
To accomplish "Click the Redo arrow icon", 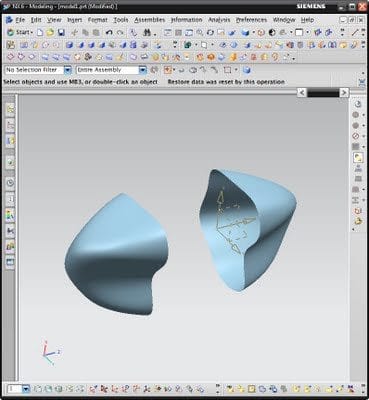I will click(x=120, y=32).
